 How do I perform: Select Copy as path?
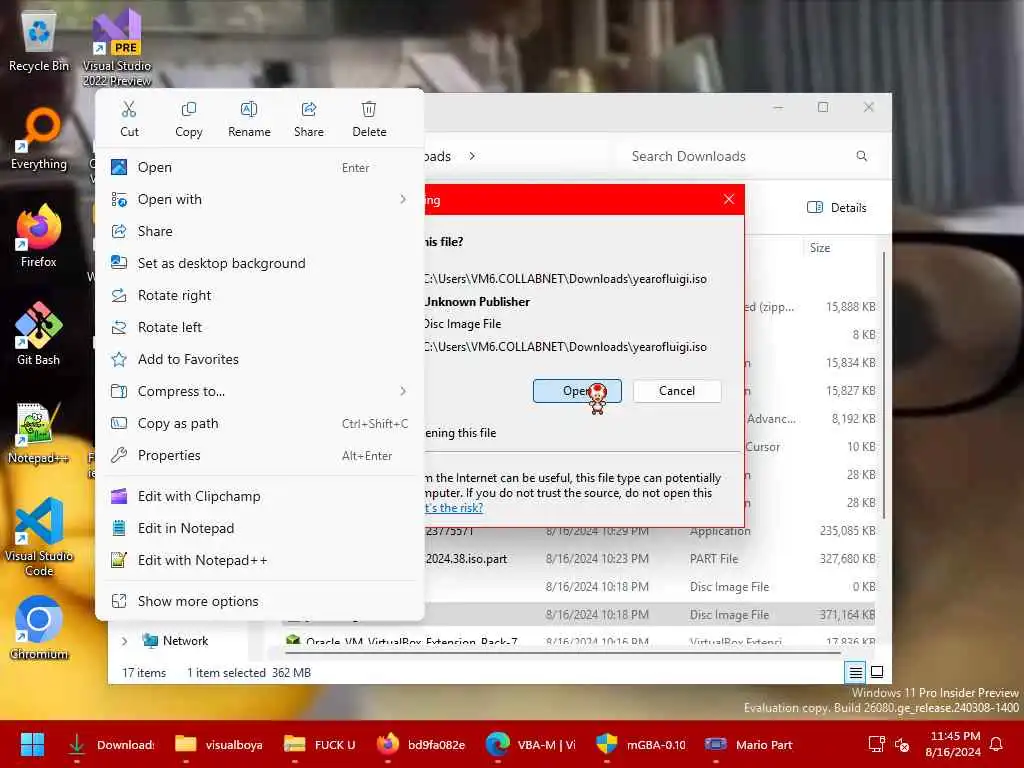click(x=259, y=423)
